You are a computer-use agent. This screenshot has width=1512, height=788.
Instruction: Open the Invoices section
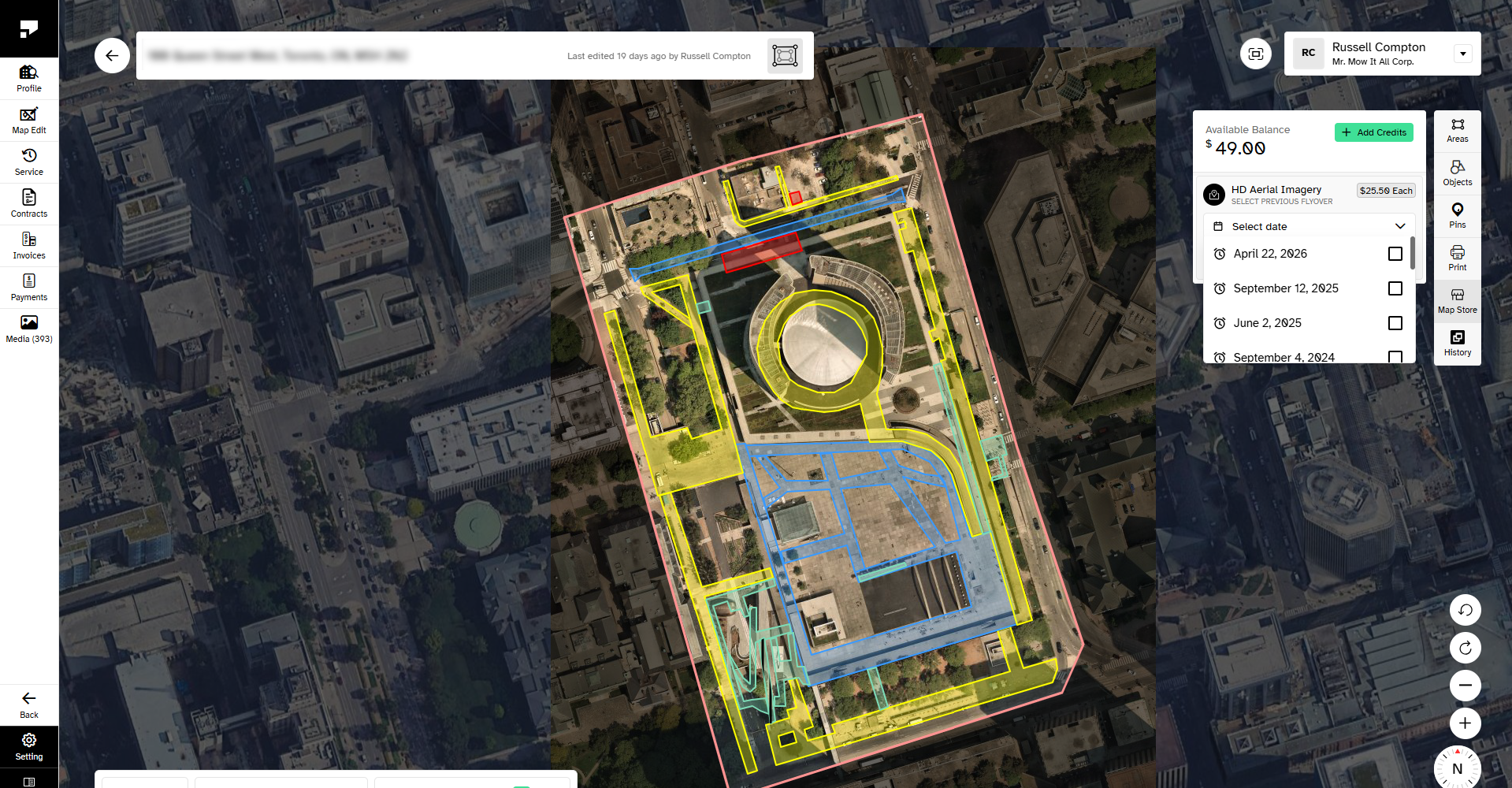click(29, 246)
